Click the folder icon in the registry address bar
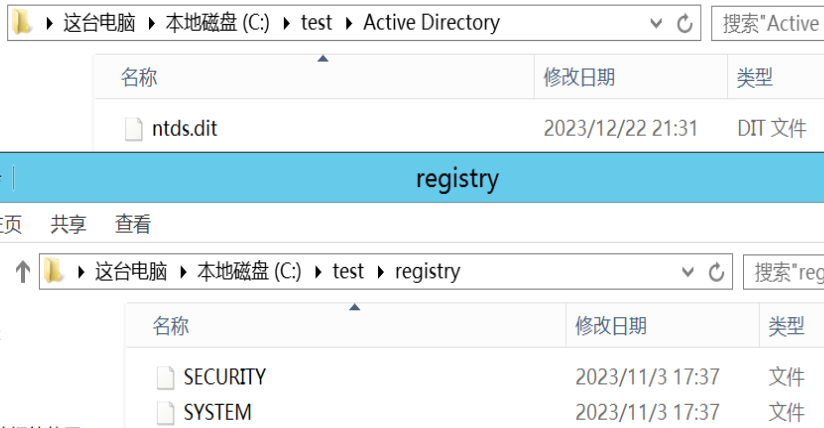 pos(54,271)
